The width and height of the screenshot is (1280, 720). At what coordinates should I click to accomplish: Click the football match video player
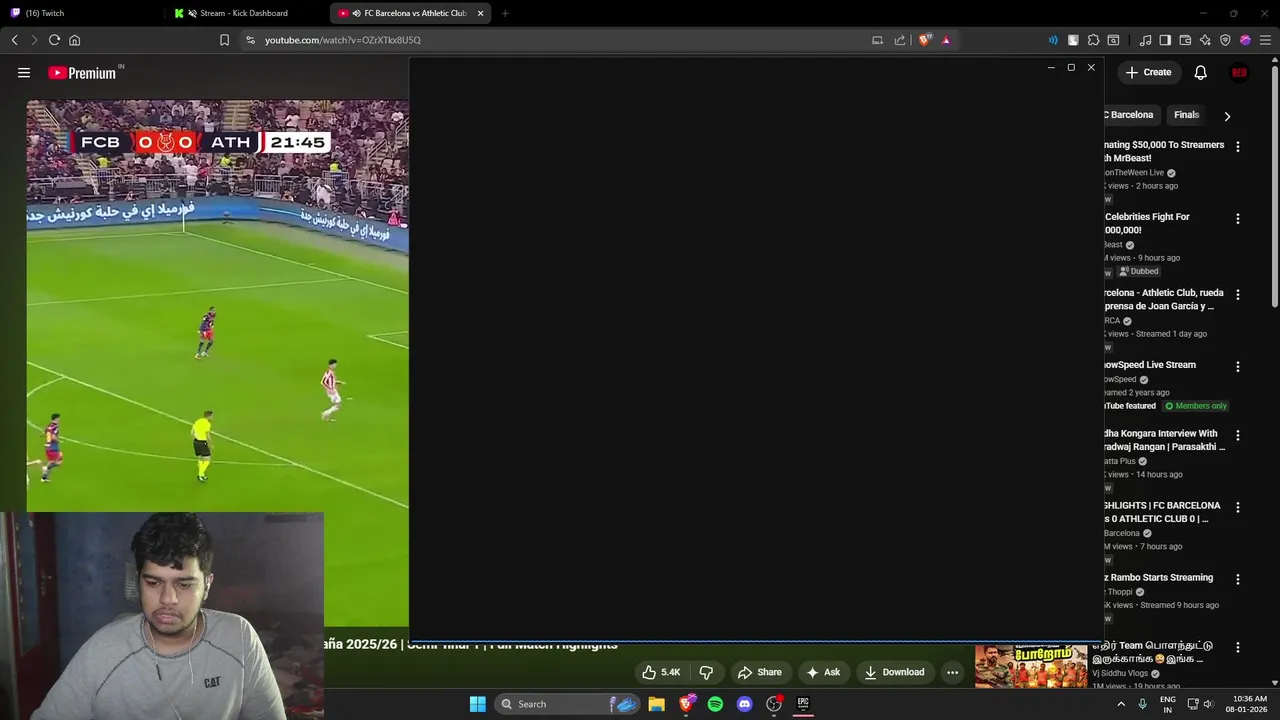(x=217, y=305)
